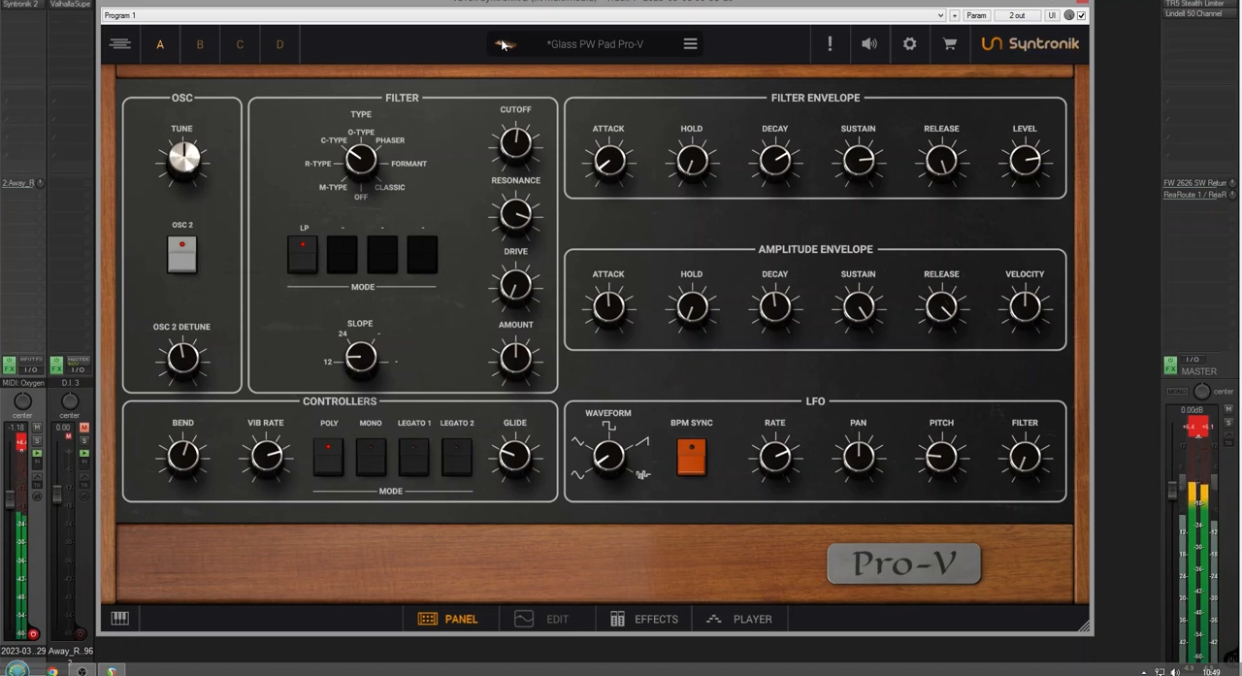Click the LFO PITCH knob
Screen dimensions: 1242x676
(x=942, y=456)
